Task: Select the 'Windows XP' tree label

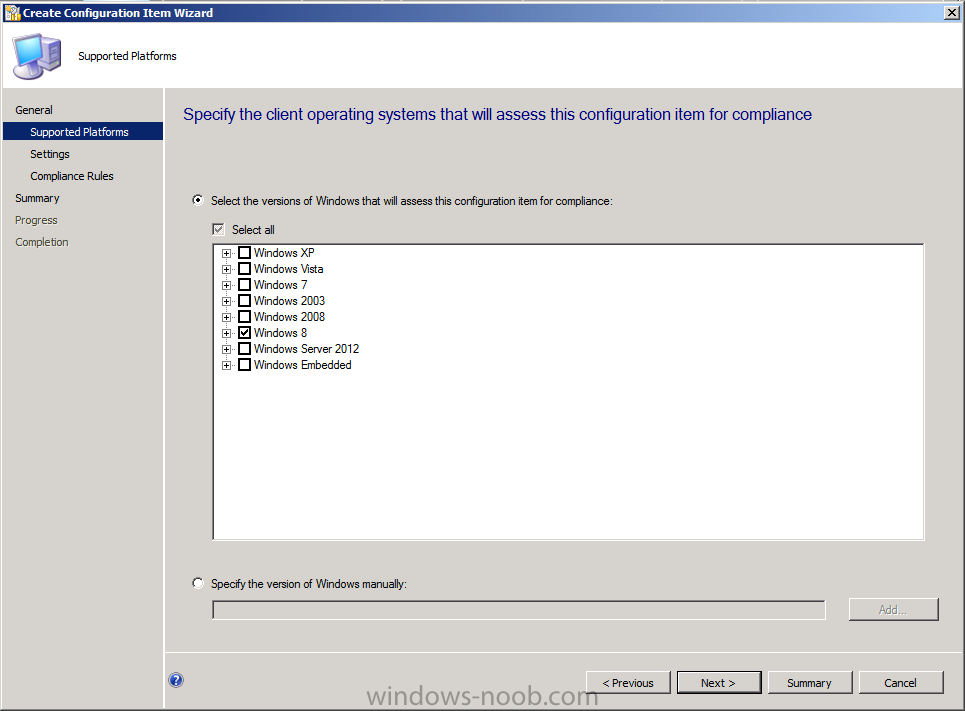Action: 284,252
